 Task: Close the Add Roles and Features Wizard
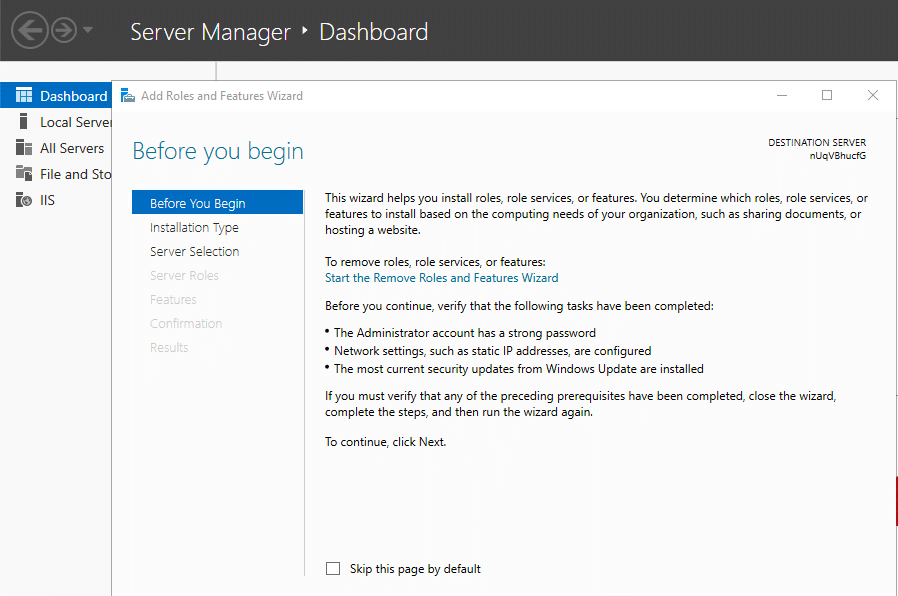click(873, 95)
